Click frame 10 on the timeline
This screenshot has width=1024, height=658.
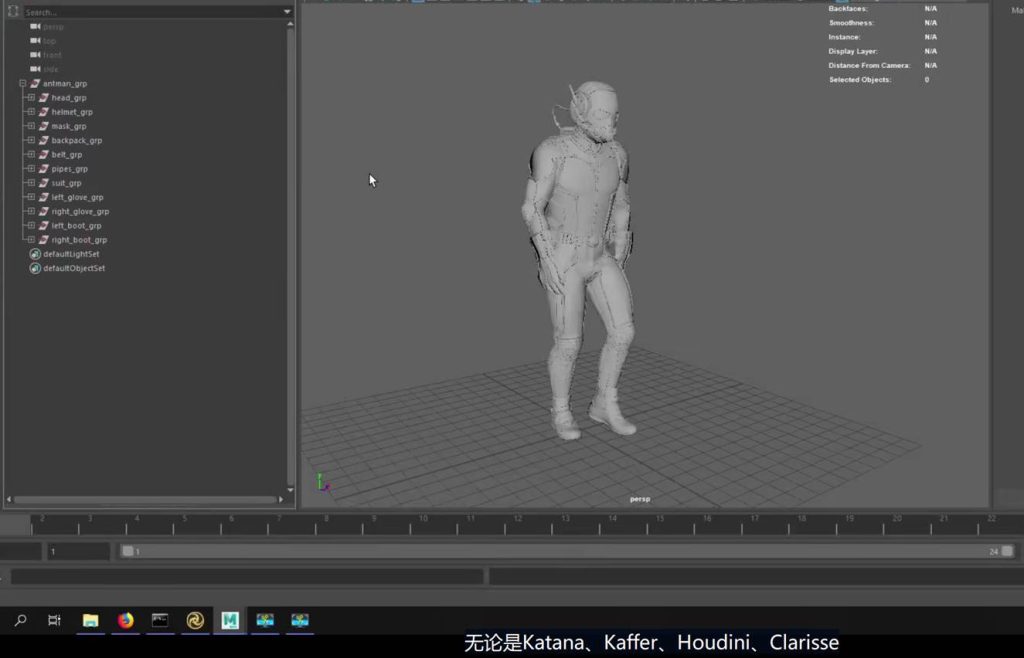tap(423, 522)
